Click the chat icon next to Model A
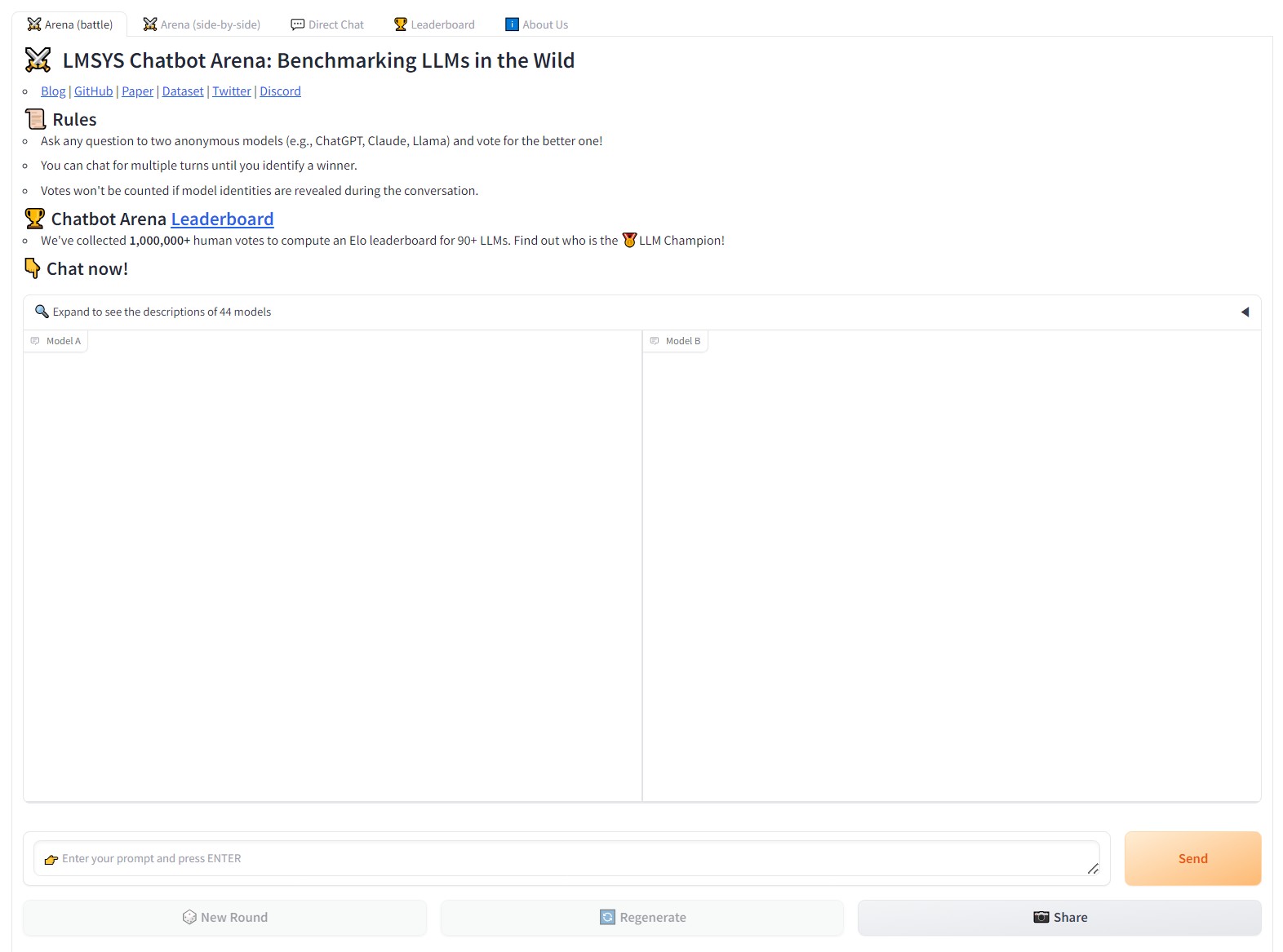The image size is (1283, 952). (x=35, y=341)
